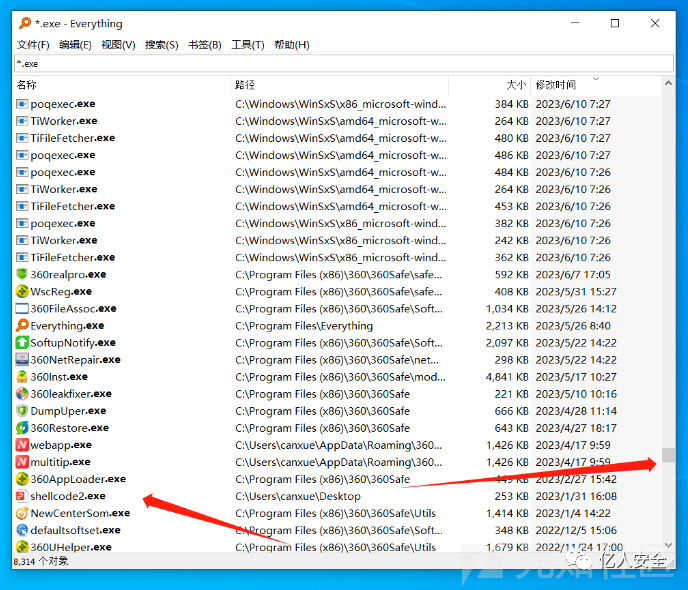Viewport: 688px width, 590px height.
Task: Click the date 2023/6/7 17:05
Action: (573, 275)
